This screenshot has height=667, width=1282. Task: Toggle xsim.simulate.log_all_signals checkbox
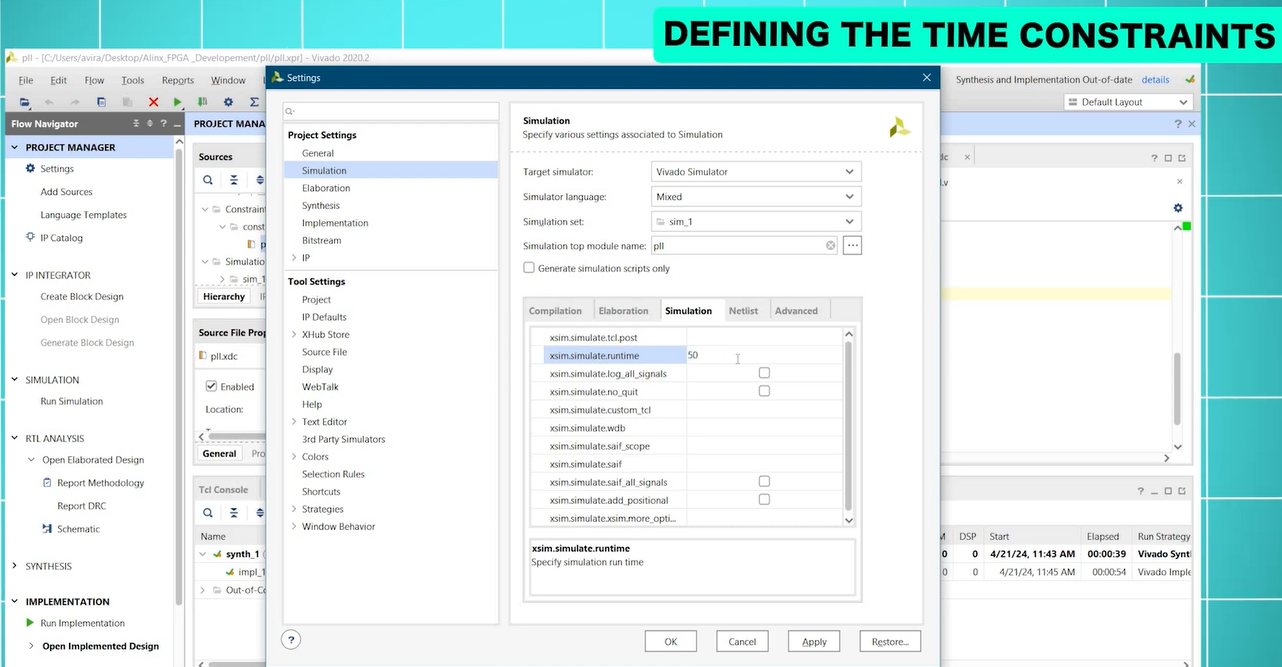[x=764, y=373]
